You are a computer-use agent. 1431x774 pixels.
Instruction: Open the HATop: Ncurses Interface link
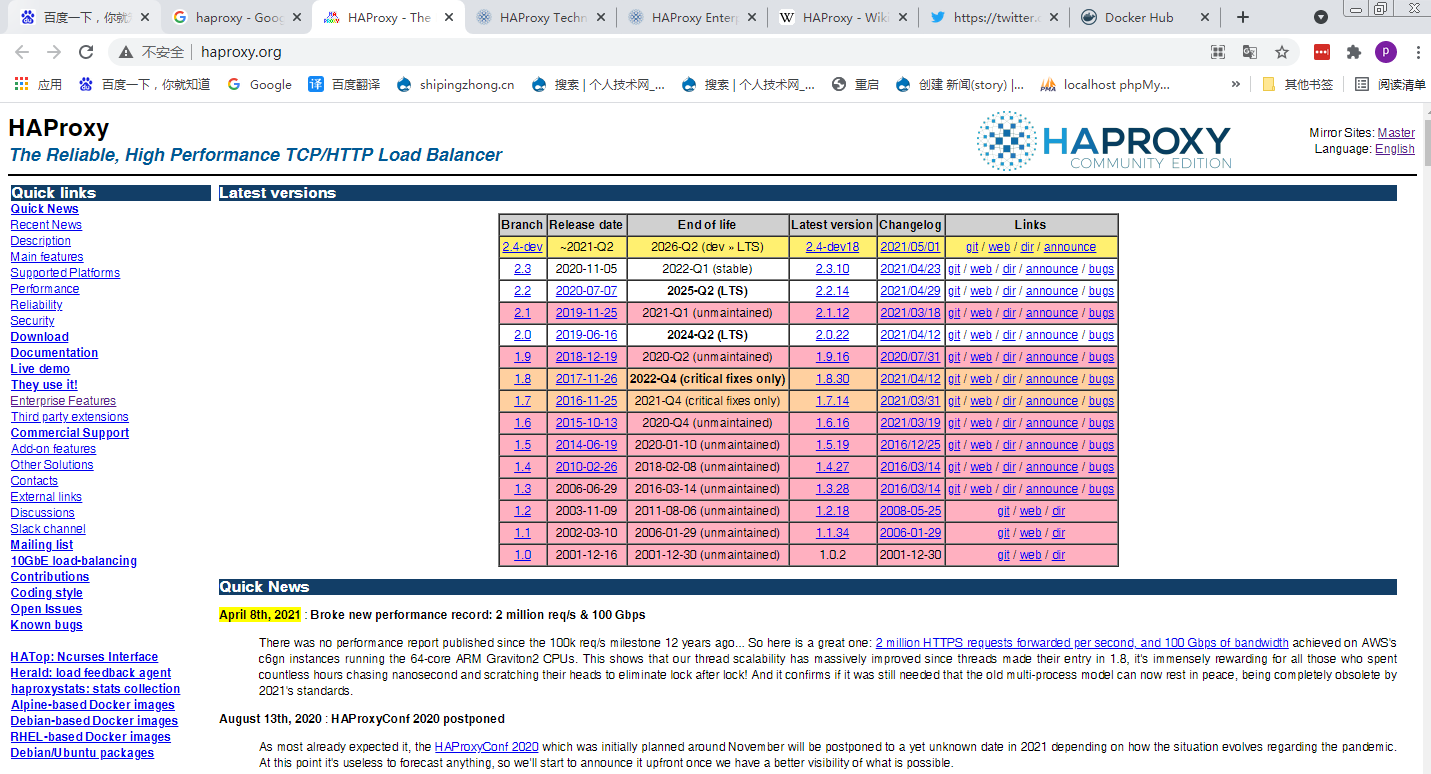point(84,657)
